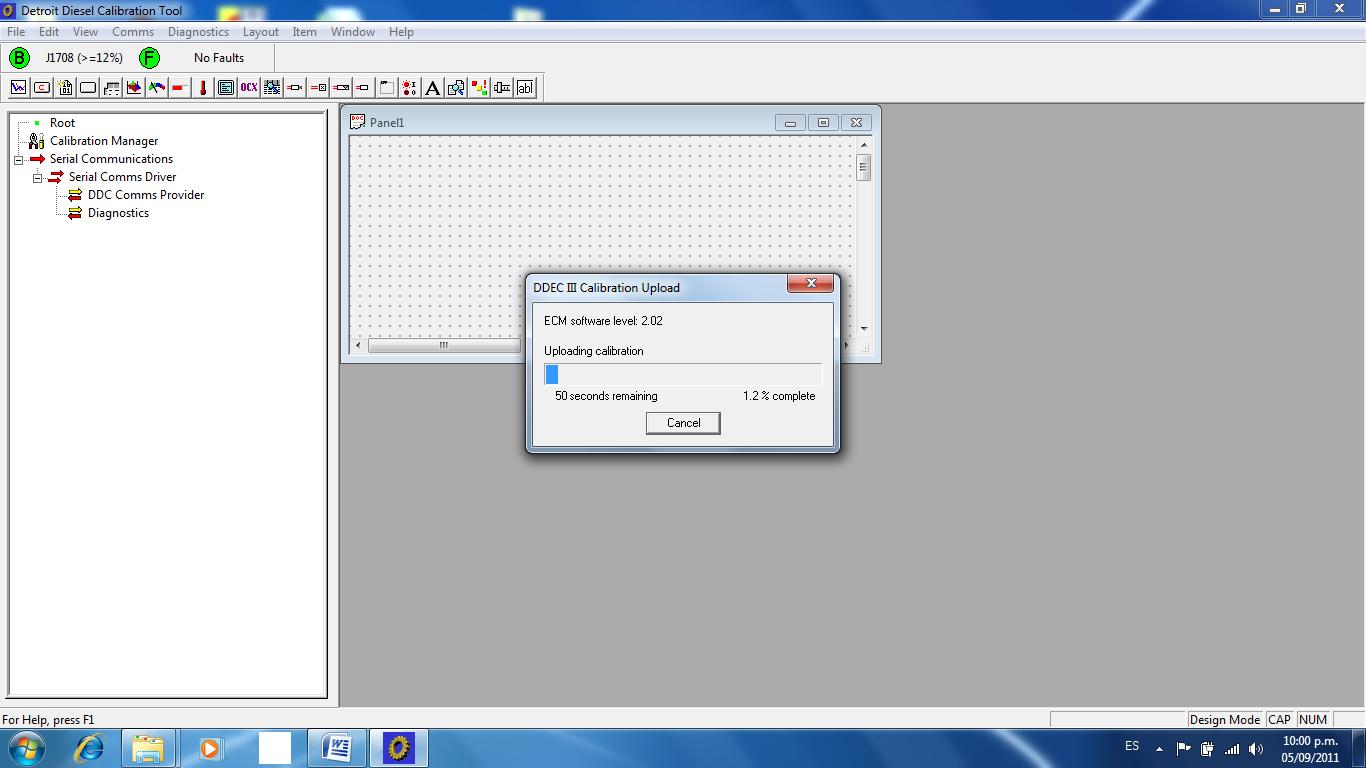Click the grid with magnifier icon
1366x768 pixels.
tap(272, 88)
